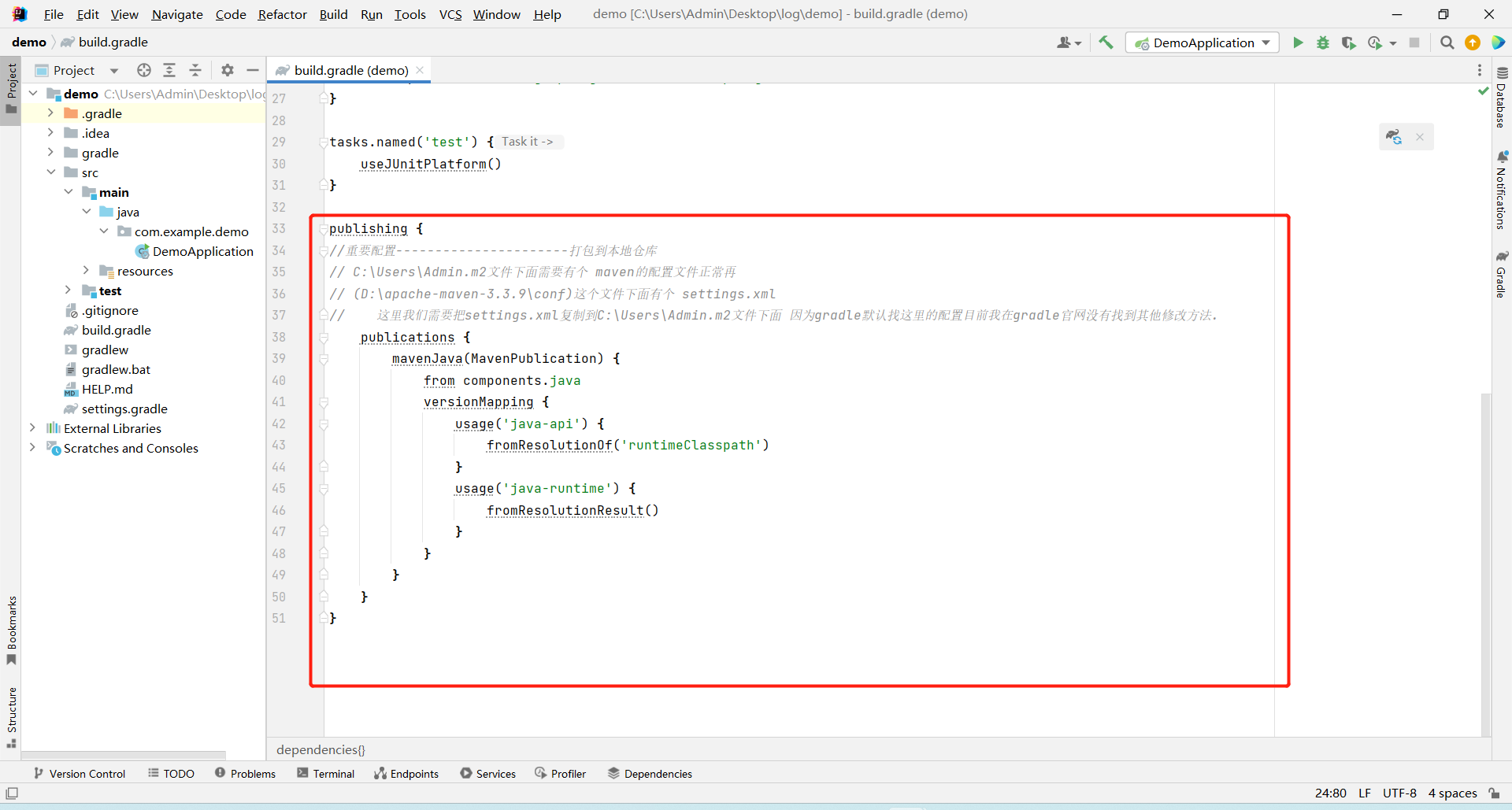Open Project panel settings gear
The image size is (1512, 810).
228,70
